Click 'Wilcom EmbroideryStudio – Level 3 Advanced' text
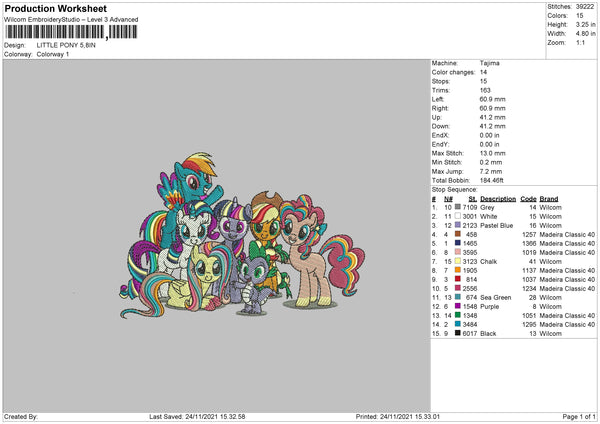The width and height of the screenshot is (600, 424). pos(71,20)
